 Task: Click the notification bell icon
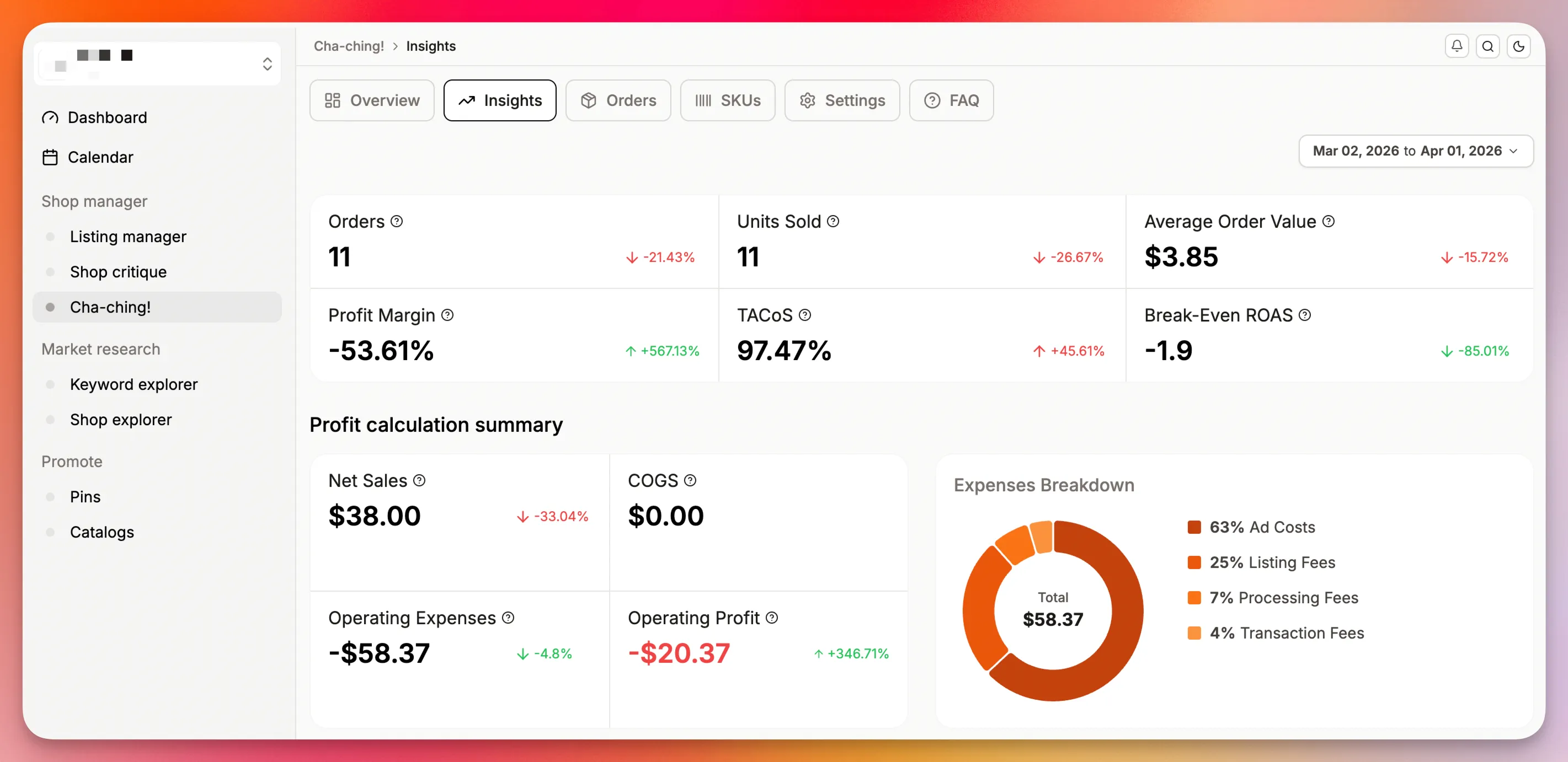click(1456, 46)
